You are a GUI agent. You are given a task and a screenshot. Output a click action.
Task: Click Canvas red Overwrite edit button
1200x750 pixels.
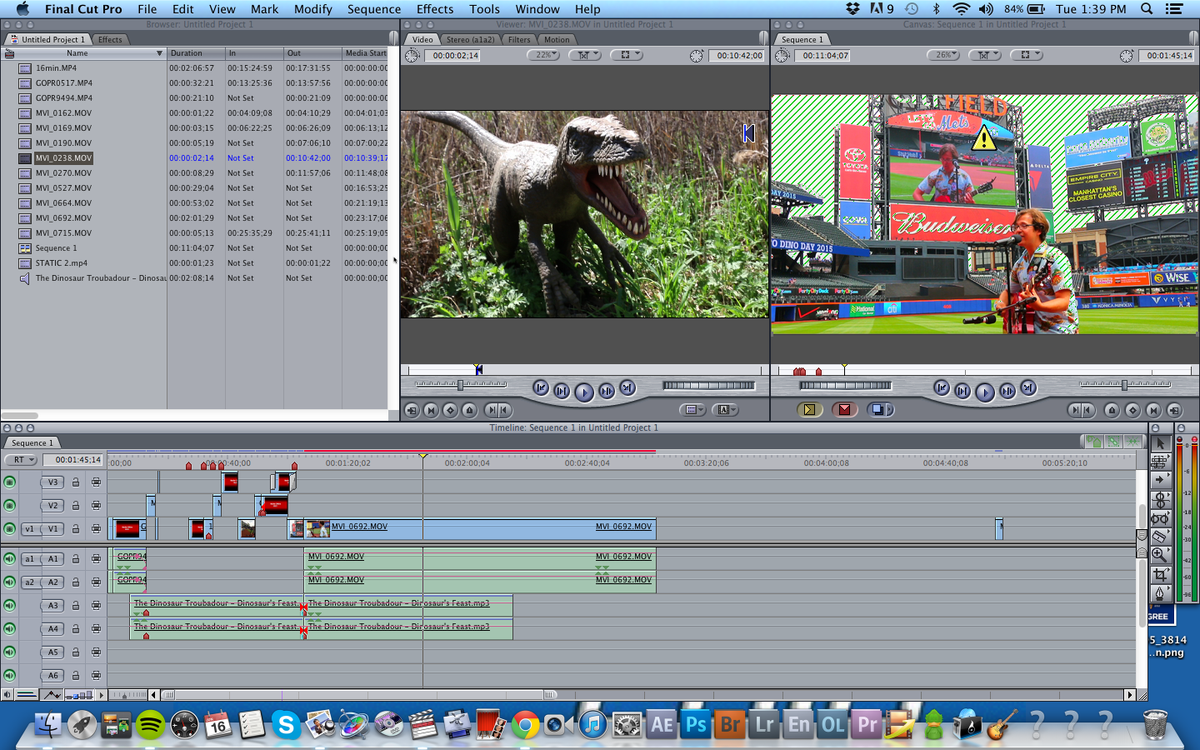pos(843,410)
